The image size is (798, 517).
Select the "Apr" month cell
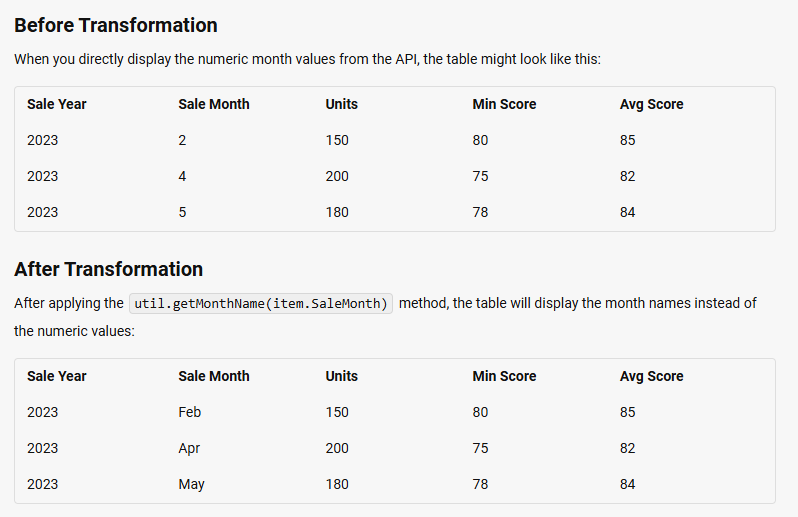coord(189,448)
